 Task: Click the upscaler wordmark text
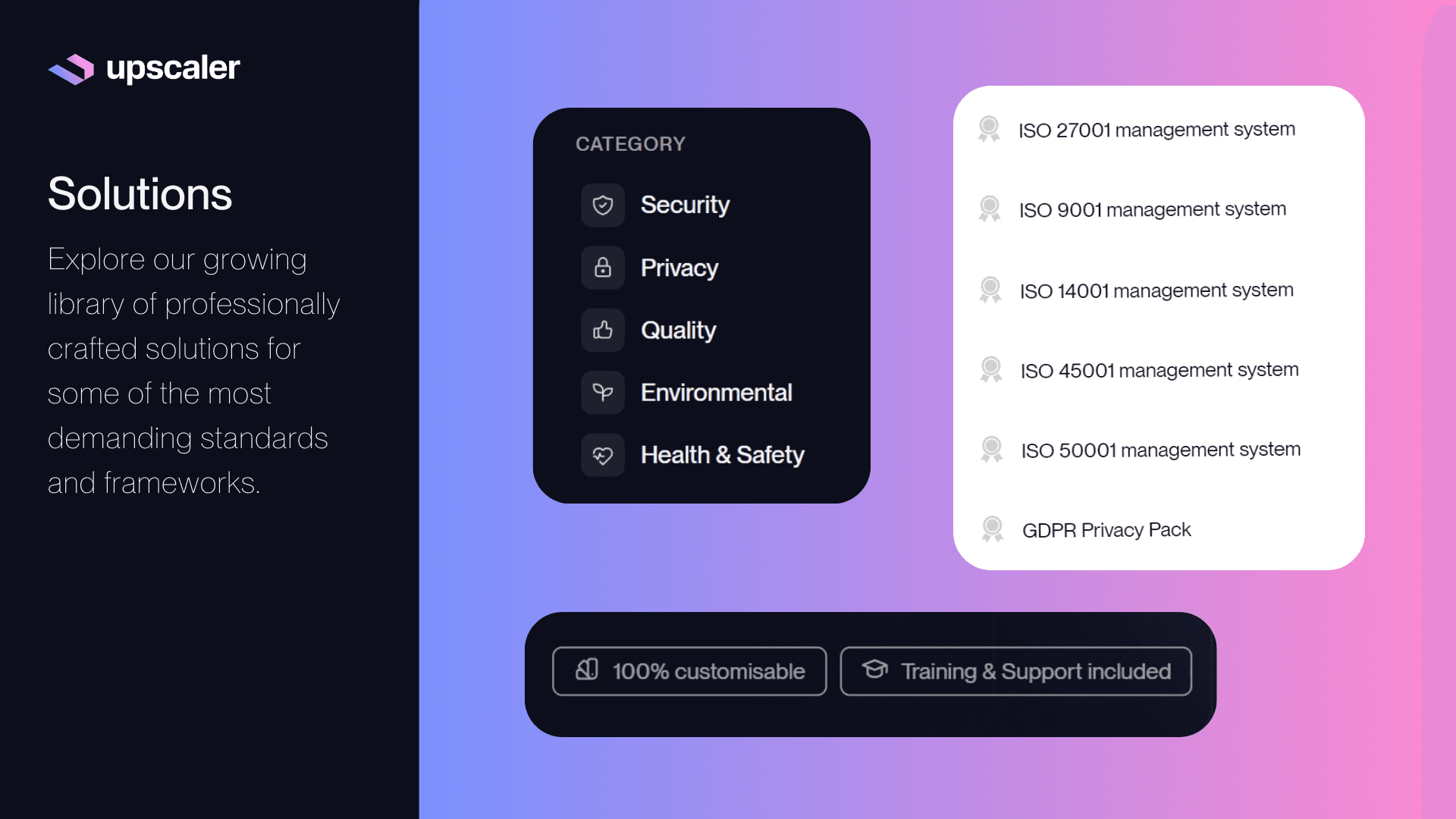point(173,68)
